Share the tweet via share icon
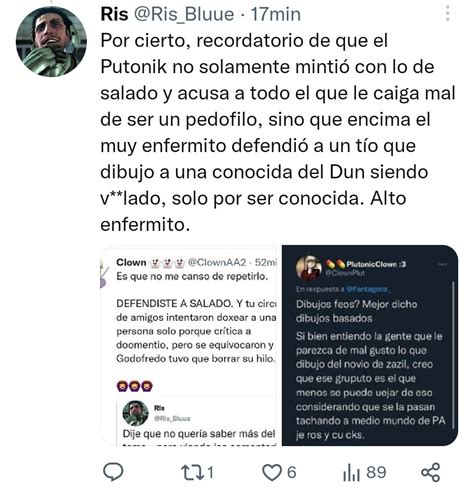Viewport: 474px width, 493px height. click(x=431, y=472)
